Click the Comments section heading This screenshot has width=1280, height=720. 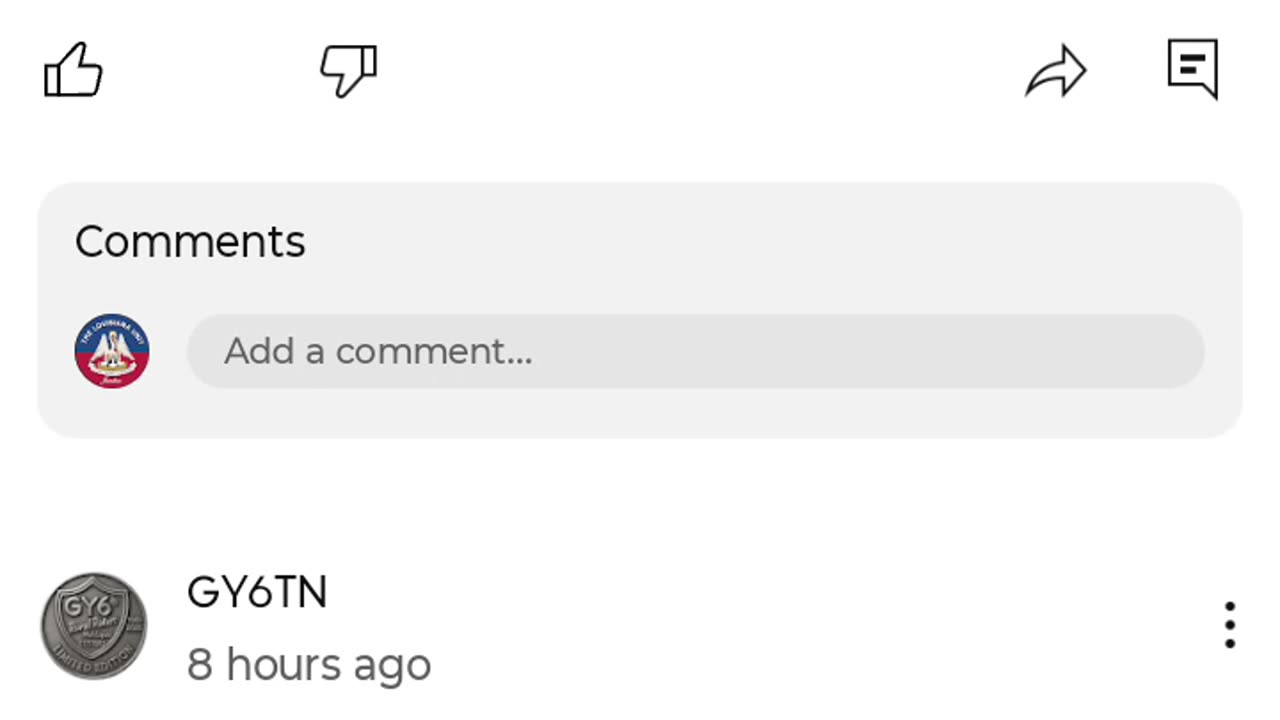tap(190, 242)
